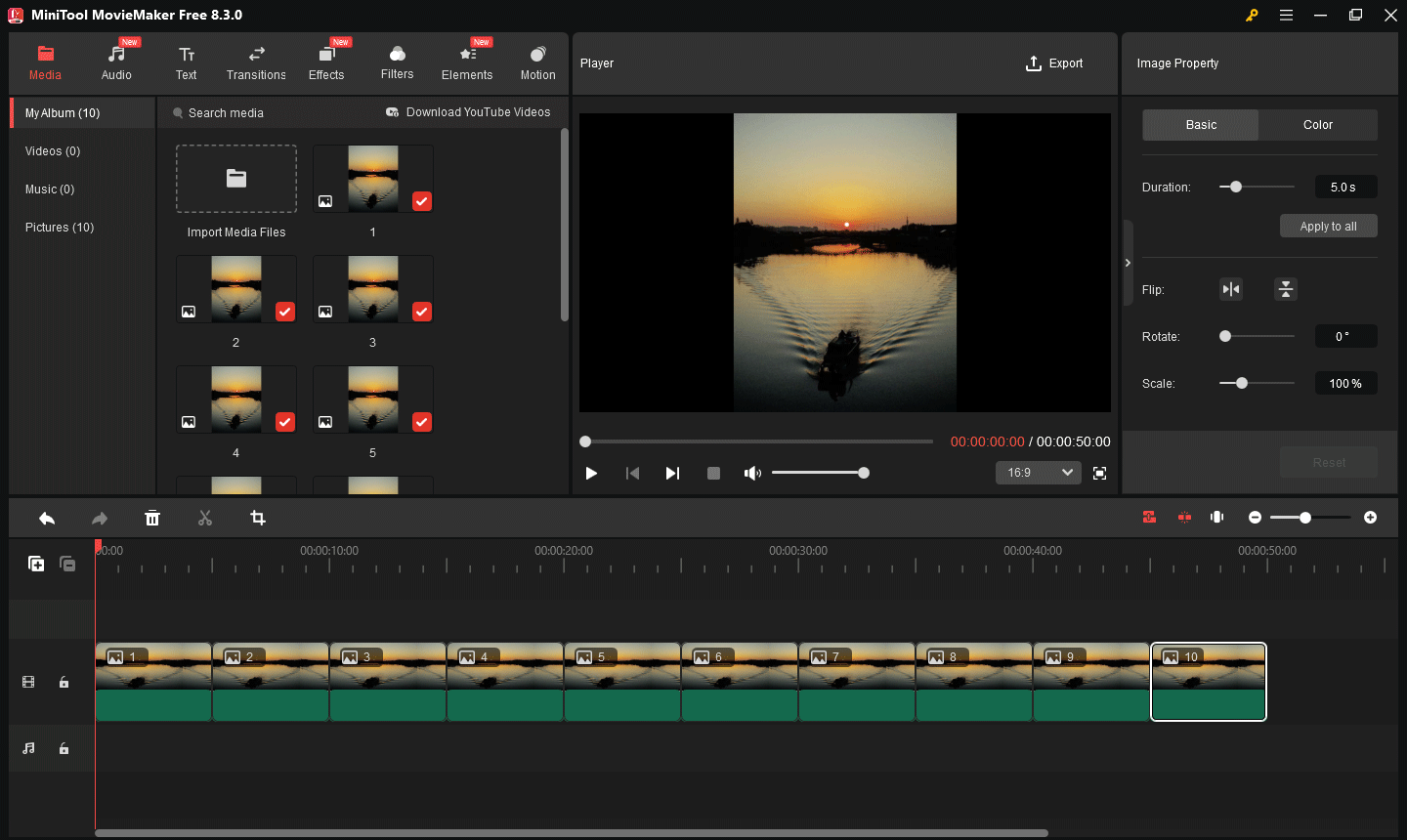Click the Search media field

click(226, 113)
